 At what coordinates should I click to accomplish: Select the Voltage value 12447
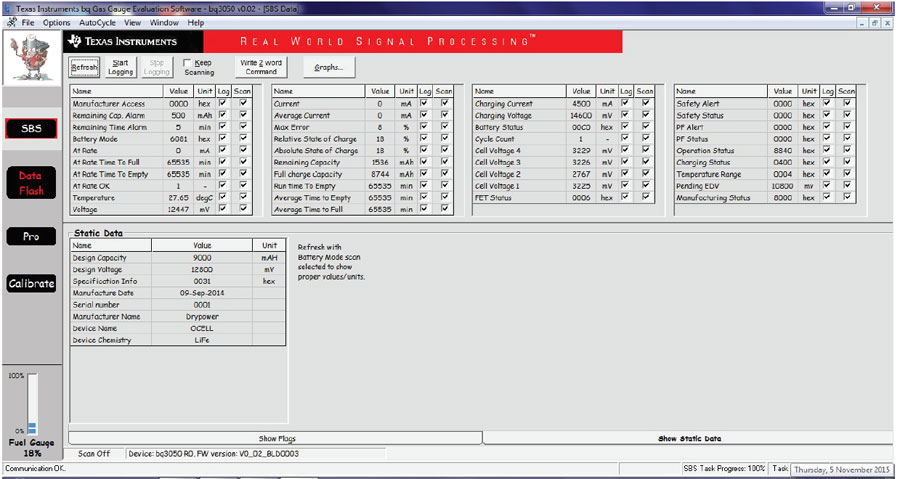[x=179, y=209]
